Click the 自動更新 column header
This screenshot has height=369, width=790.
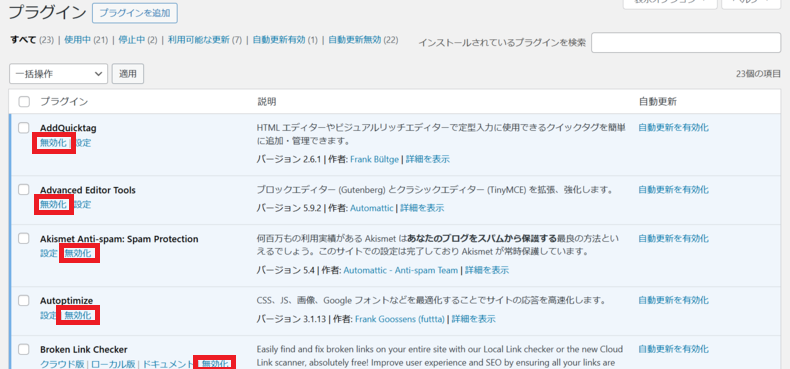tap(657, 102)
